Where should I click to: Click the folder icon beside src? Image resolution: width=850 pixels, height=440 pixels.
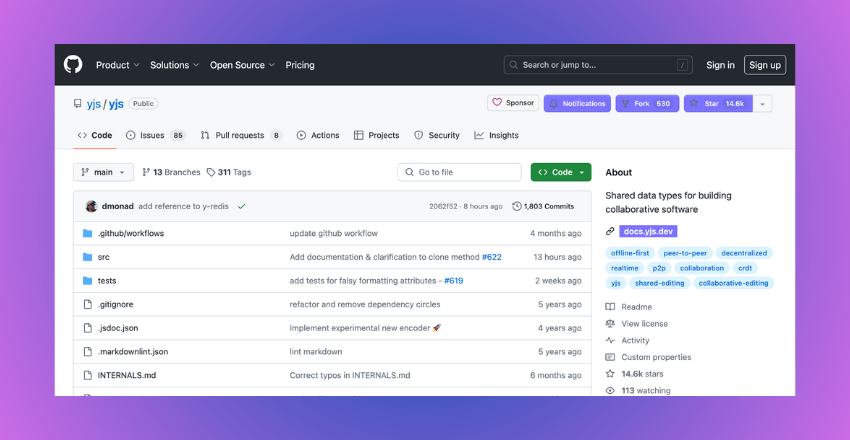click(87, 257)
